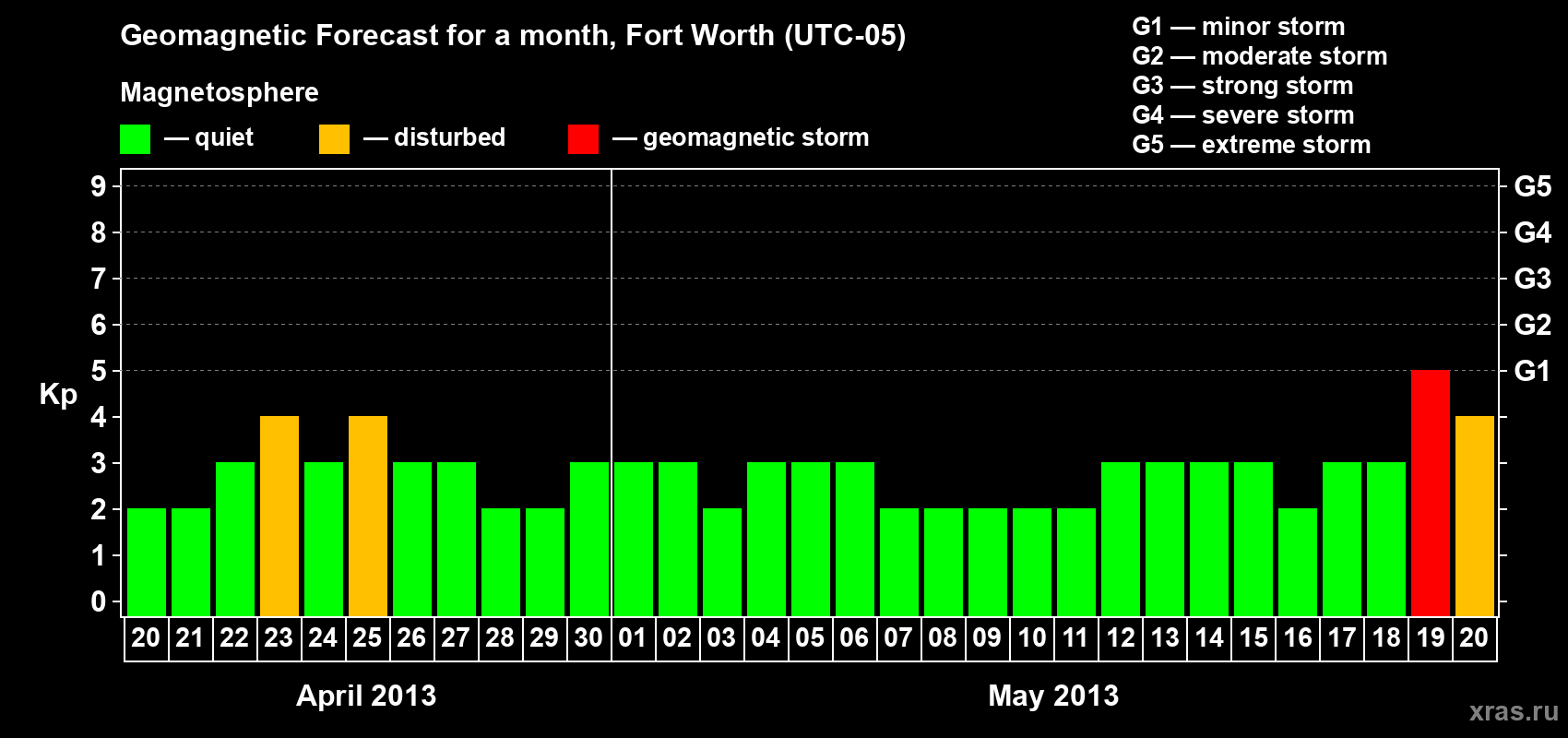The image size is (1568, 738).
Task: Click the G2 label on the right axis
Action: tap(1532, 325)
